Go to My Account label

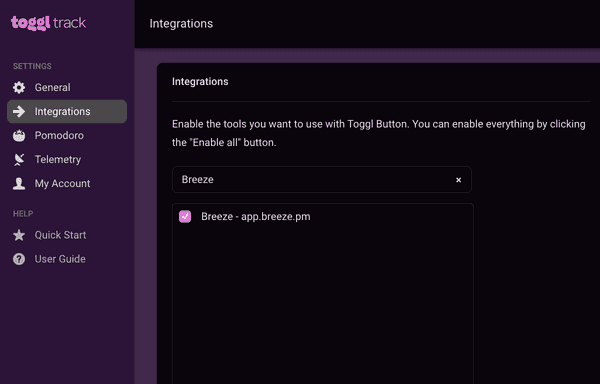click(x=62, y=184)
